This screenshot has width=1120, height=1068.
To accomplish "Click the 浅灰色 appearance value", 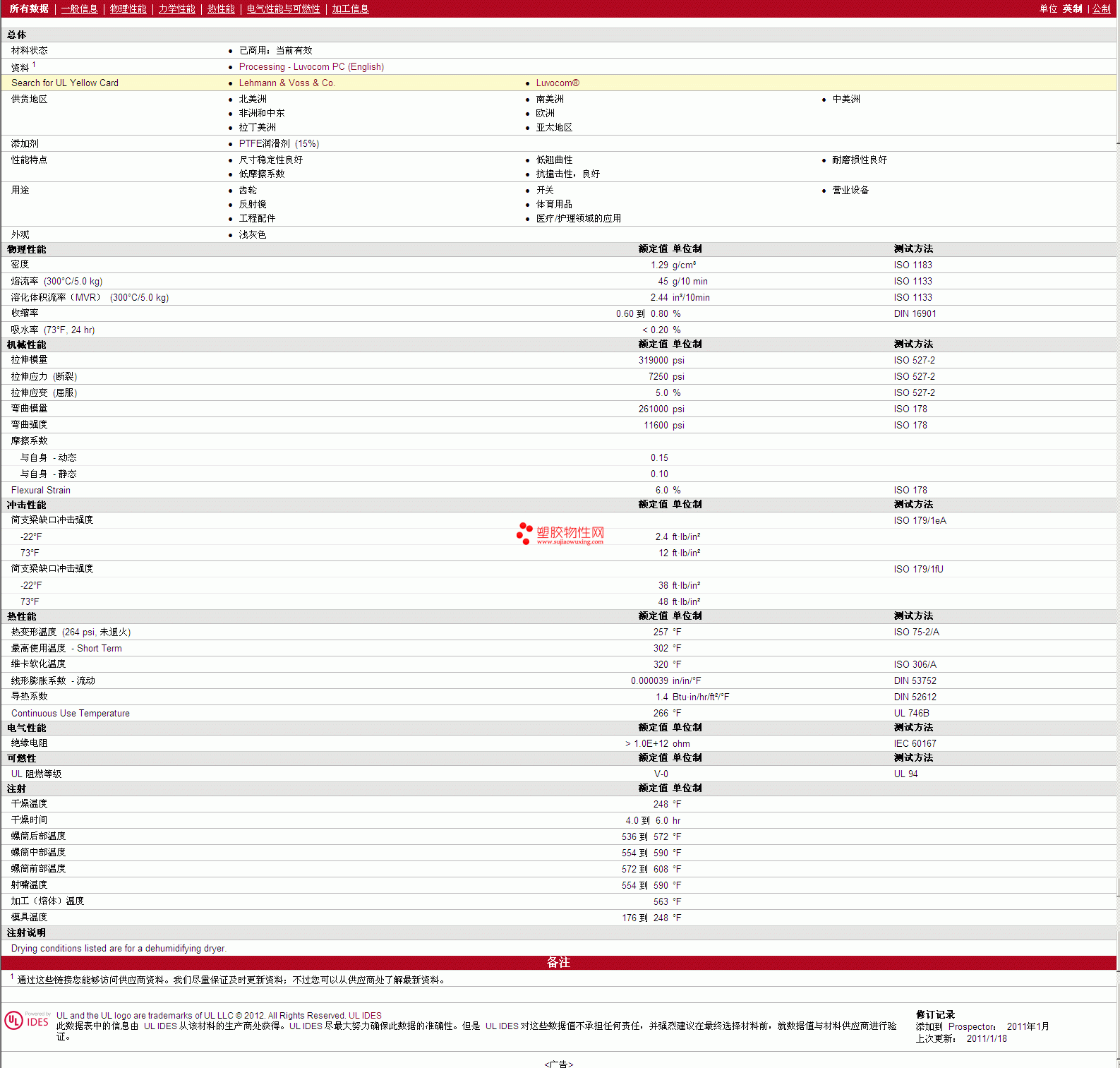I will point(252,234).
